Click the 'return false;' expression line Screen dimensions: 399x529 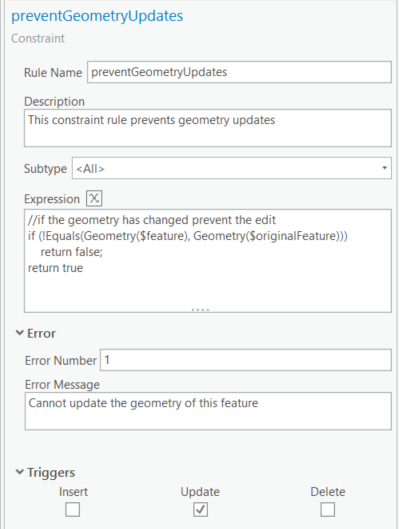[72, 252]
